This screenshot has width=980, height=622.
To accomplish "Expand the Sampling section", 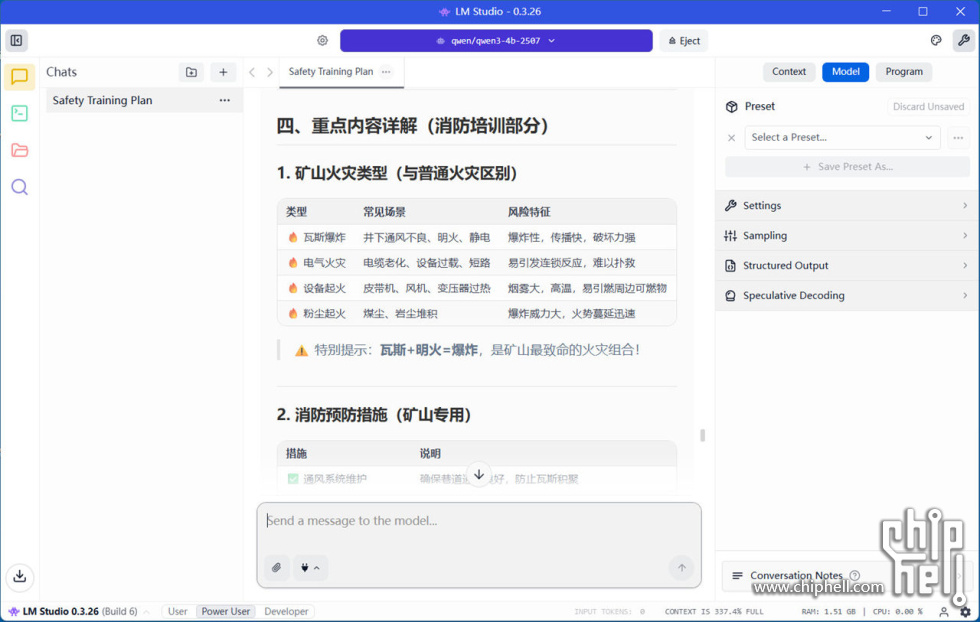I will [x=846, y=236].
